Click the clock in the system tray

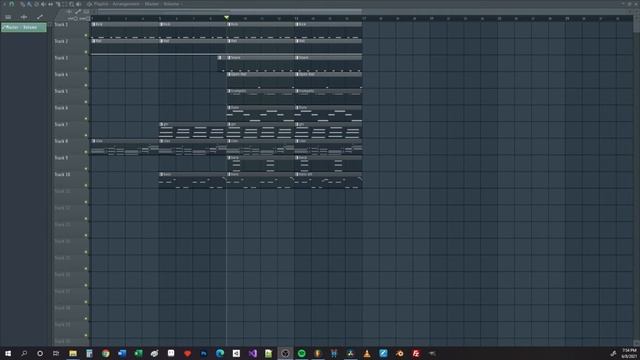coord(629,353)
